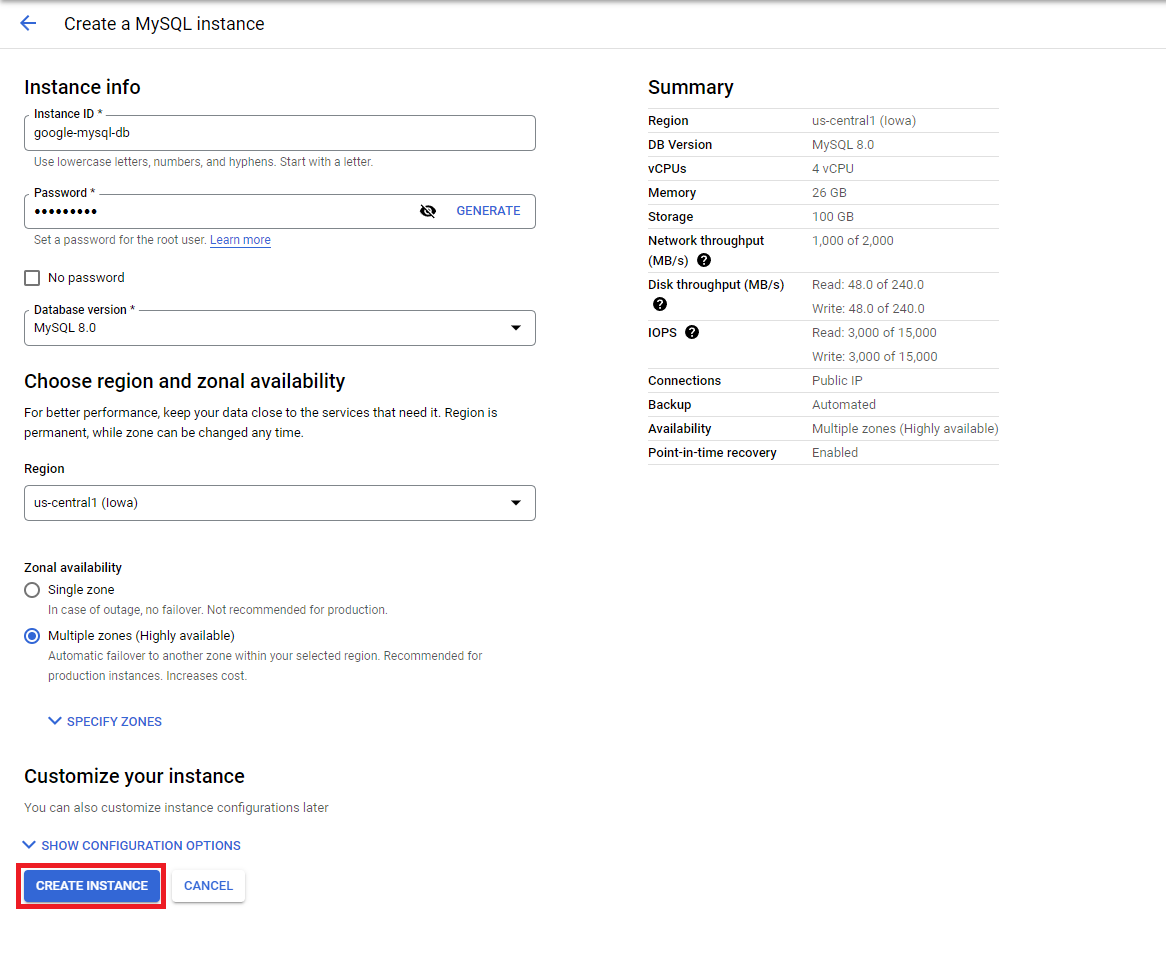Select Single zone radio option
Viewport: 1166px width, 959px height.
(x=32, y=590)
